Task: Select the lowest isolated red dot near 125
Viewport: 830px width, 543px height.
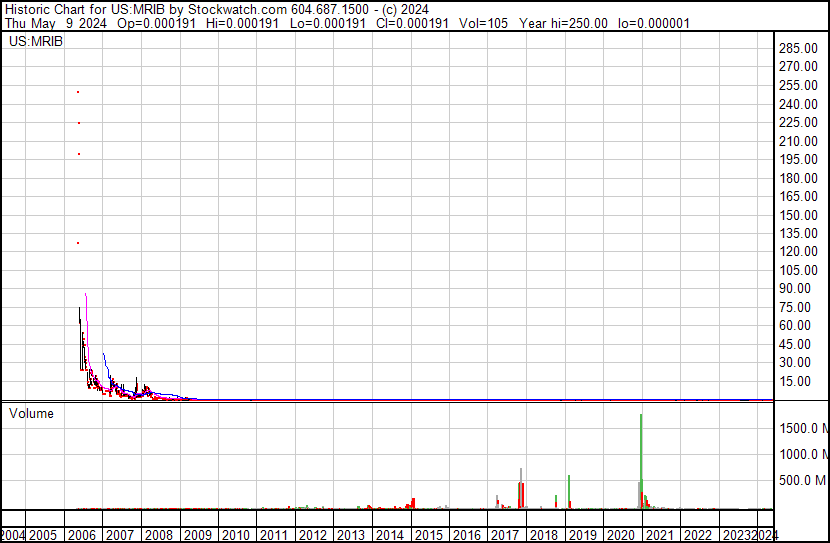Action: (x=78, y=243)
